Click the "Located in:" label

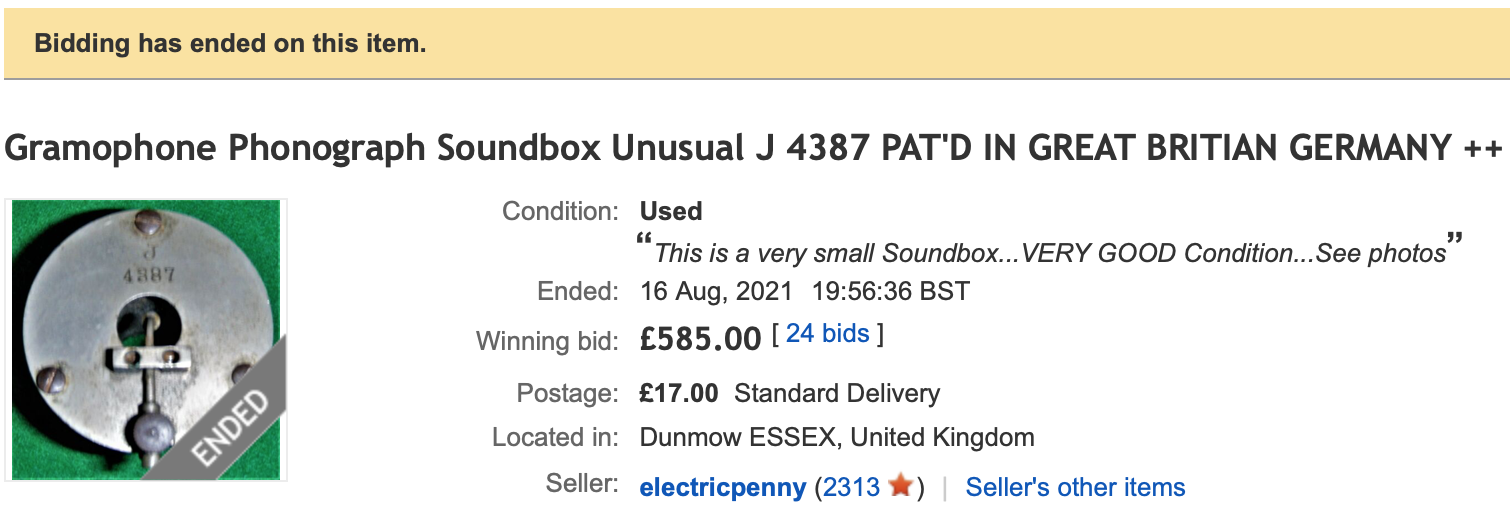[x=555, y=437]
